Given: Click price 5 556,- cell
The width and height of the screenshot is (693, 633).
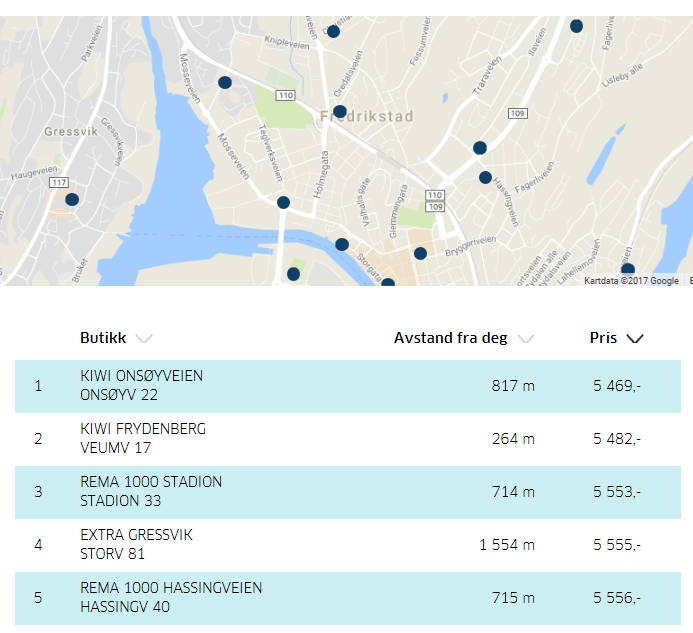Looking at the screenshot, I should [617, 598].
